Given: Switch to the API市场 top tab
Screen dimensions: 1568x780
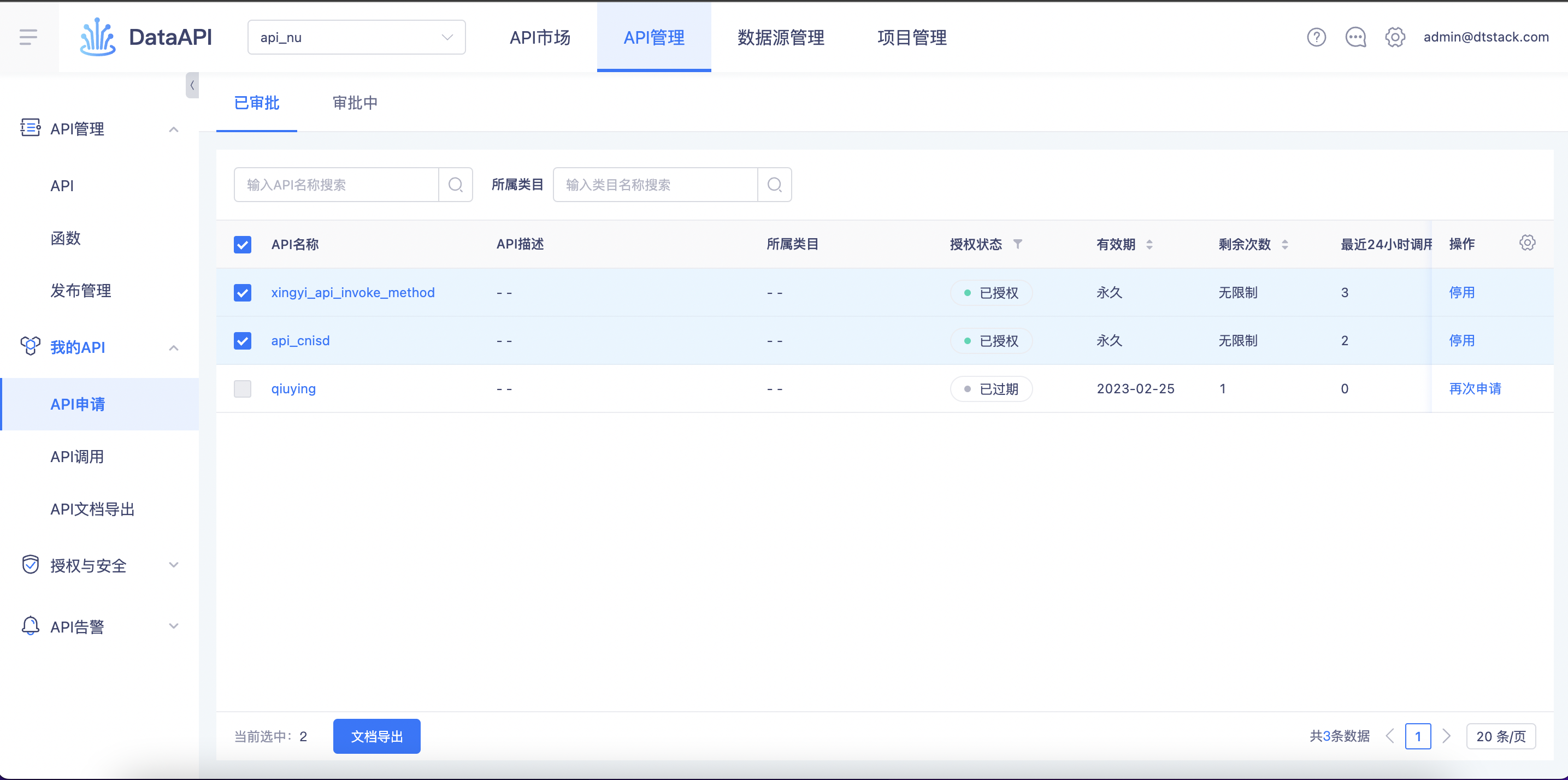Looking at the screenshot, I should (x=540, y=37).
